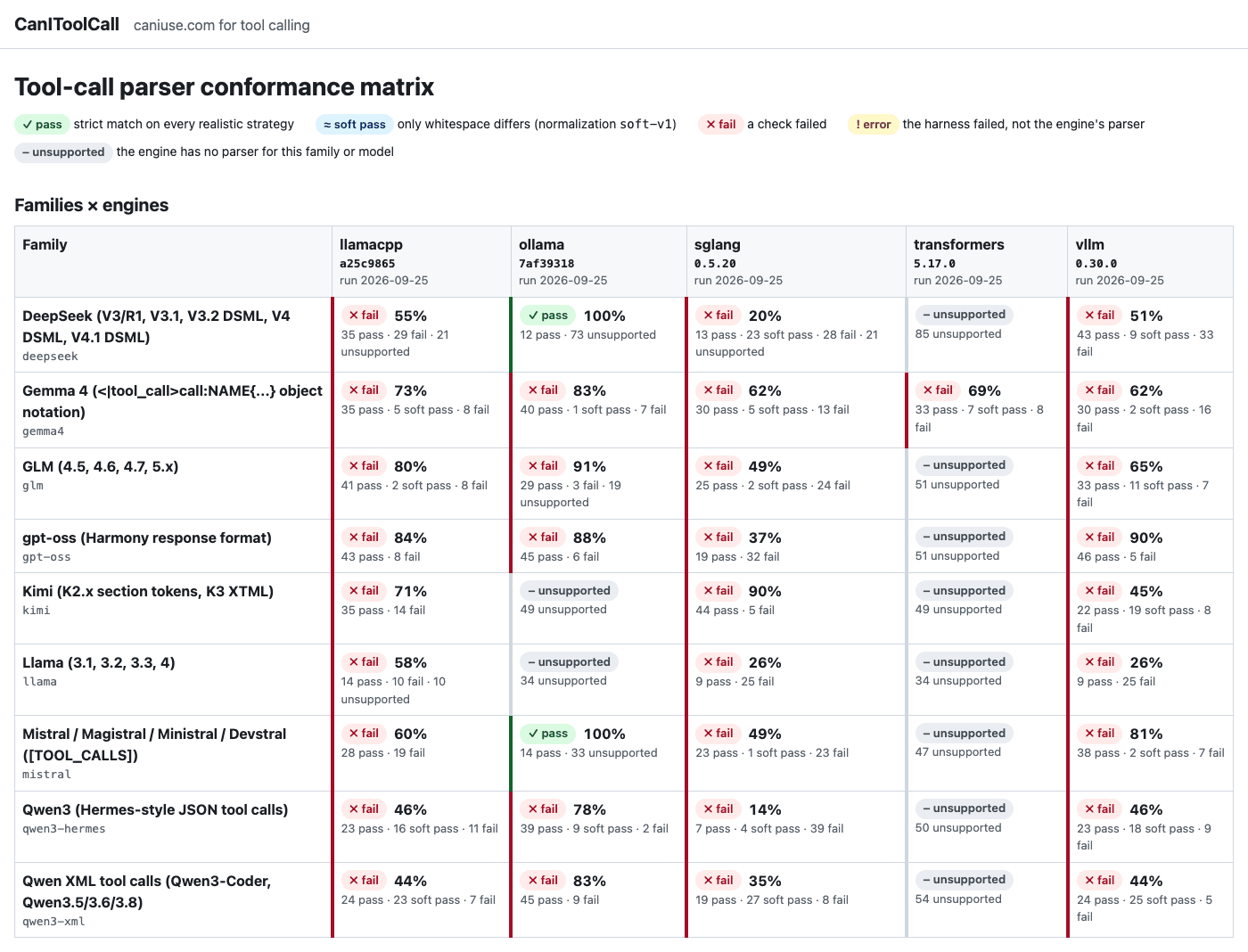Open the Gemma 4 family row title
The image size is (1248, 952).
coord(172,401)
